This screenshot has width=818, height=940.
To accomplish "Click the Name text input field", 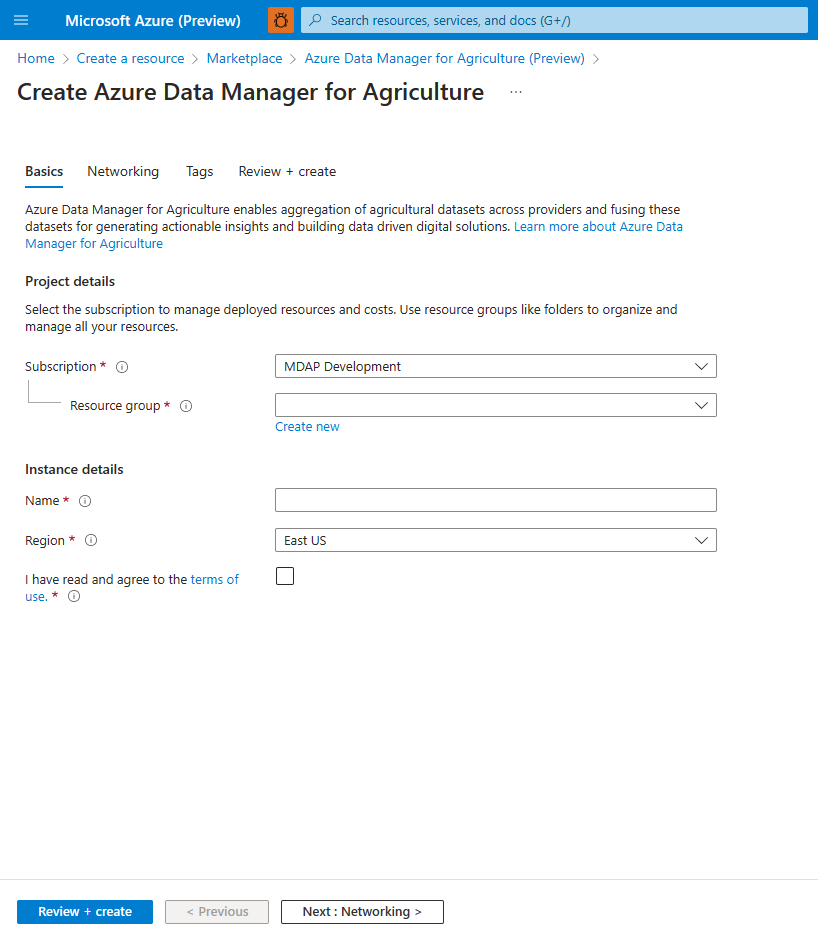I will tap(495, 500).
